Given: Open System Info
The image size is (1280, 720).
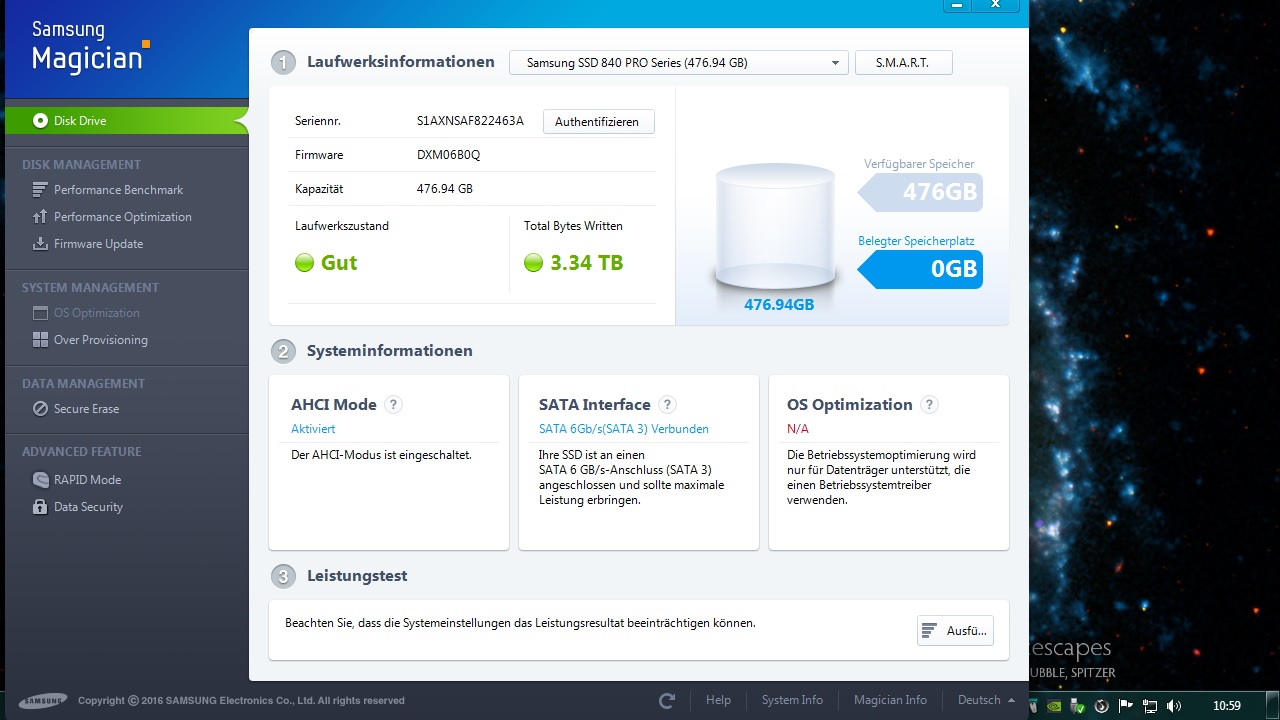Looking at the screenshot, I should coord(792,700).
